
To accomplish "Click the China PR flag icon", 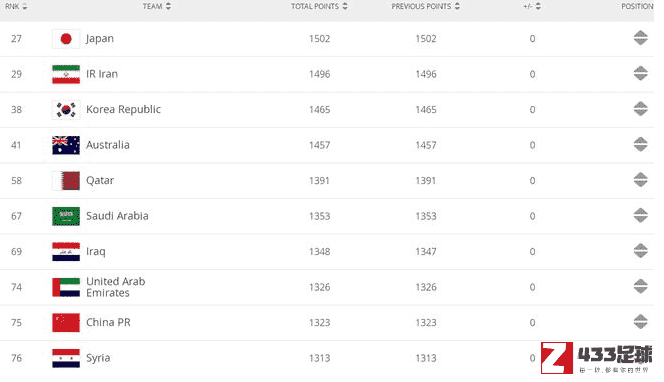I will (x=66, y=323).
